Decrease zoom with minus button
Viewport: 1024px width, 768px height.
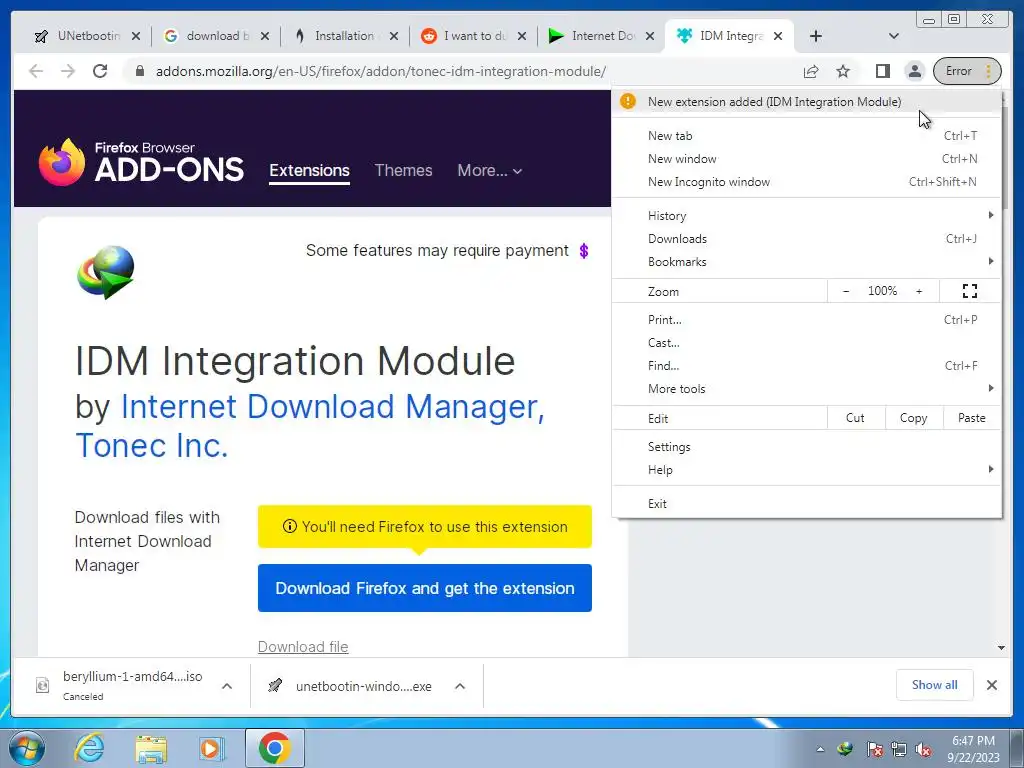pos(846,291)
